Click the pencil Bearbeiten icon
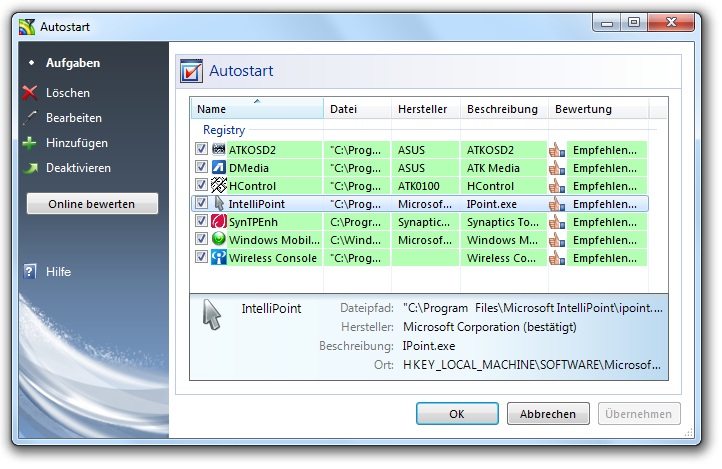 coord(30,118)
